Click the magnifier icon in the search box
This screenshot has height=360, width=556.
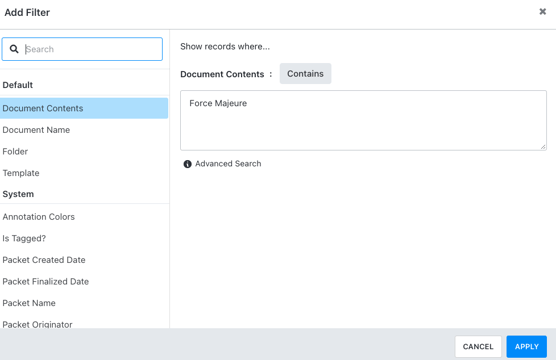(x=14, y=49)
